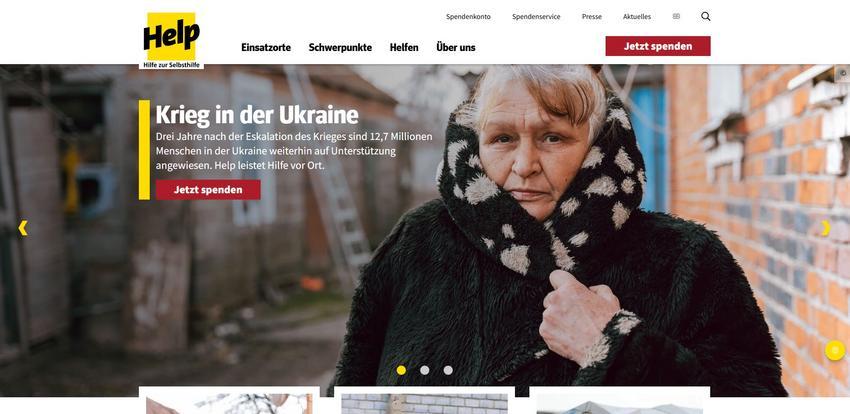Viewport: 850px width, 414px height.
Task: Open the Spendenkonto link
Action: (468, 17)
